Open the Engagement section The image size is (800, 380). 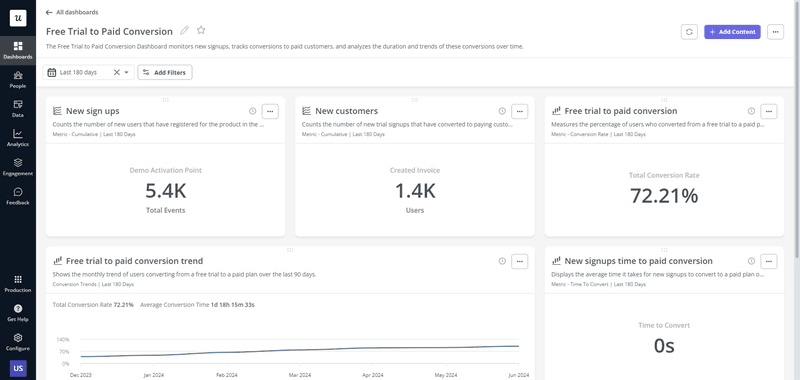18,167
